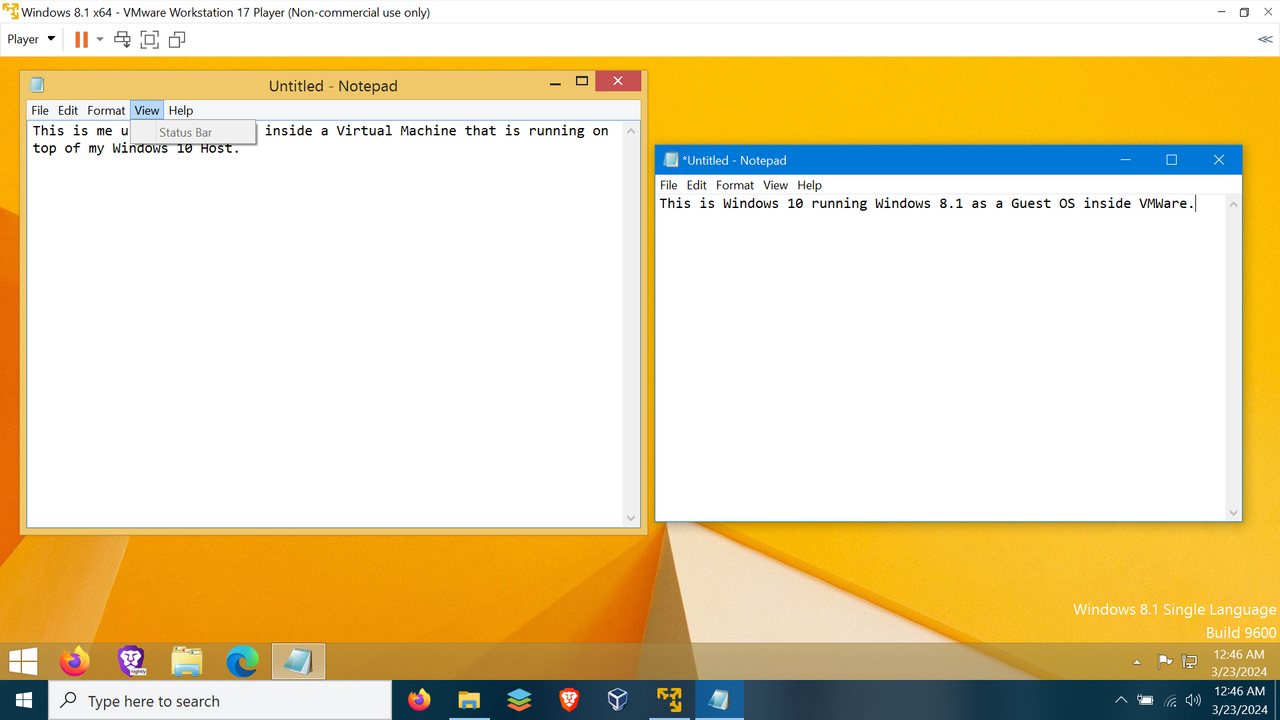The height and width of the screenshot is (720, 1280).
Task: Open Help menu in the Windows 8.1 Notepad
Action: point(181,111)
